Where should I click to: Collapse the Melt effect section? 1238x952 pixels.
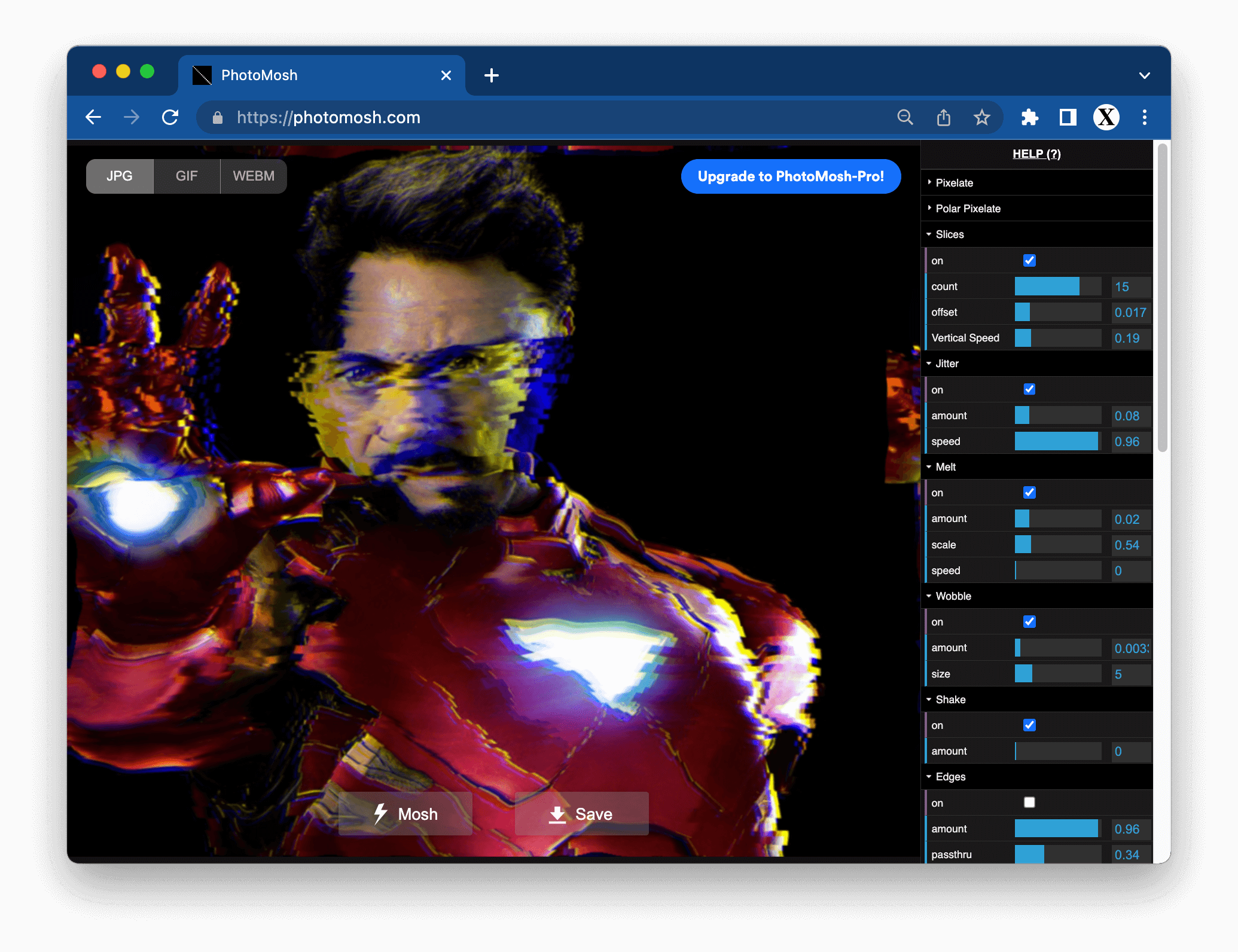pyautogui.click(x=946, y=467)
